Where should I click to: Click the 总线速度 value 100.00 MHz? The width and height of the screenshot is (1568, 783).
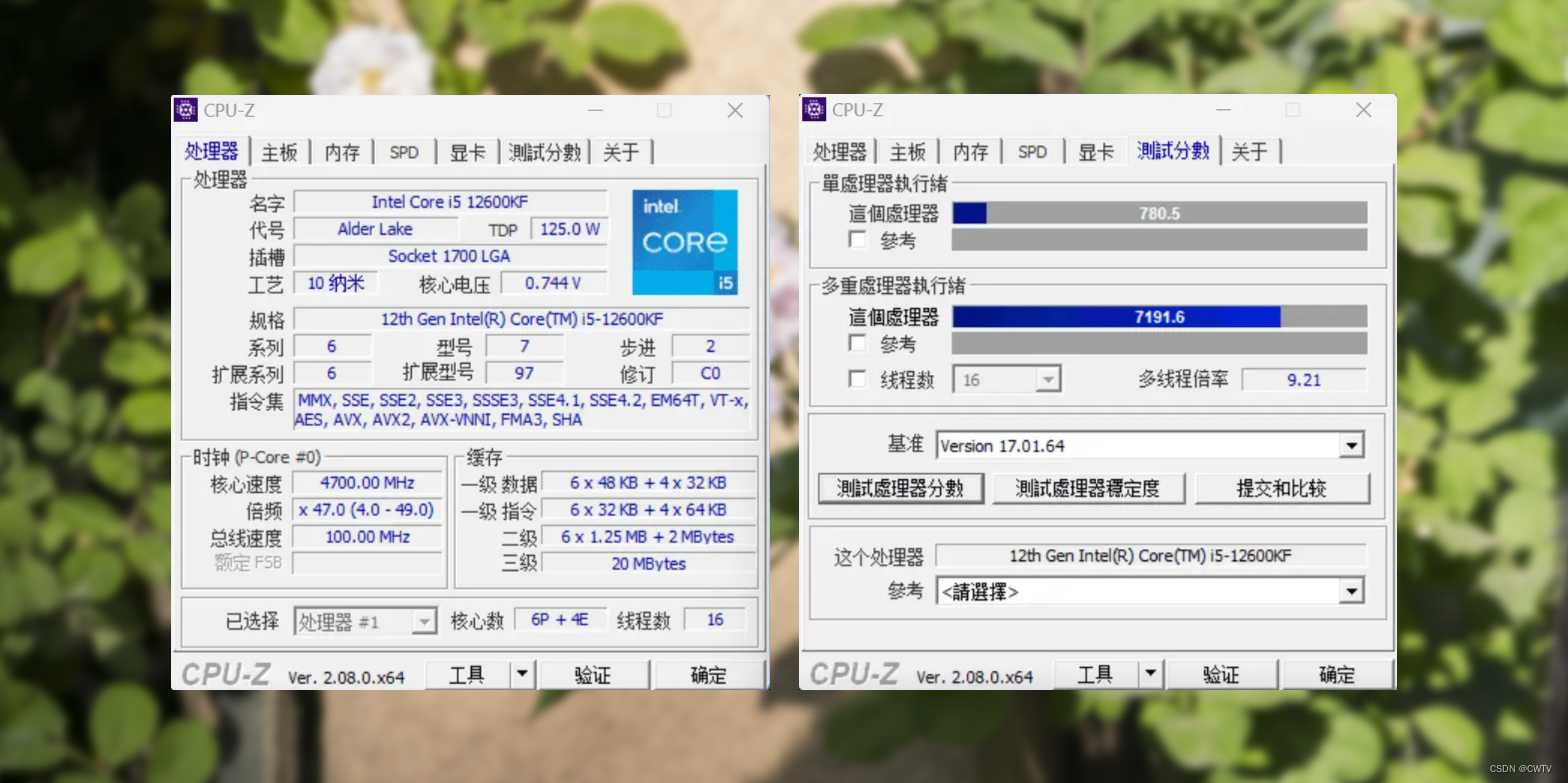point(367,537)
